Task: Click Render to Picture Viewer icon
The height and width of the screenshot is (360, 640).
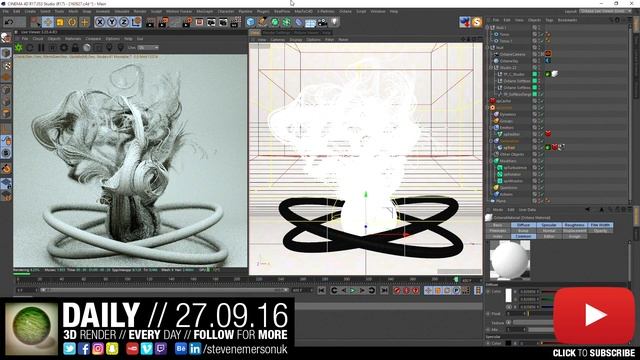Action: 163,22
